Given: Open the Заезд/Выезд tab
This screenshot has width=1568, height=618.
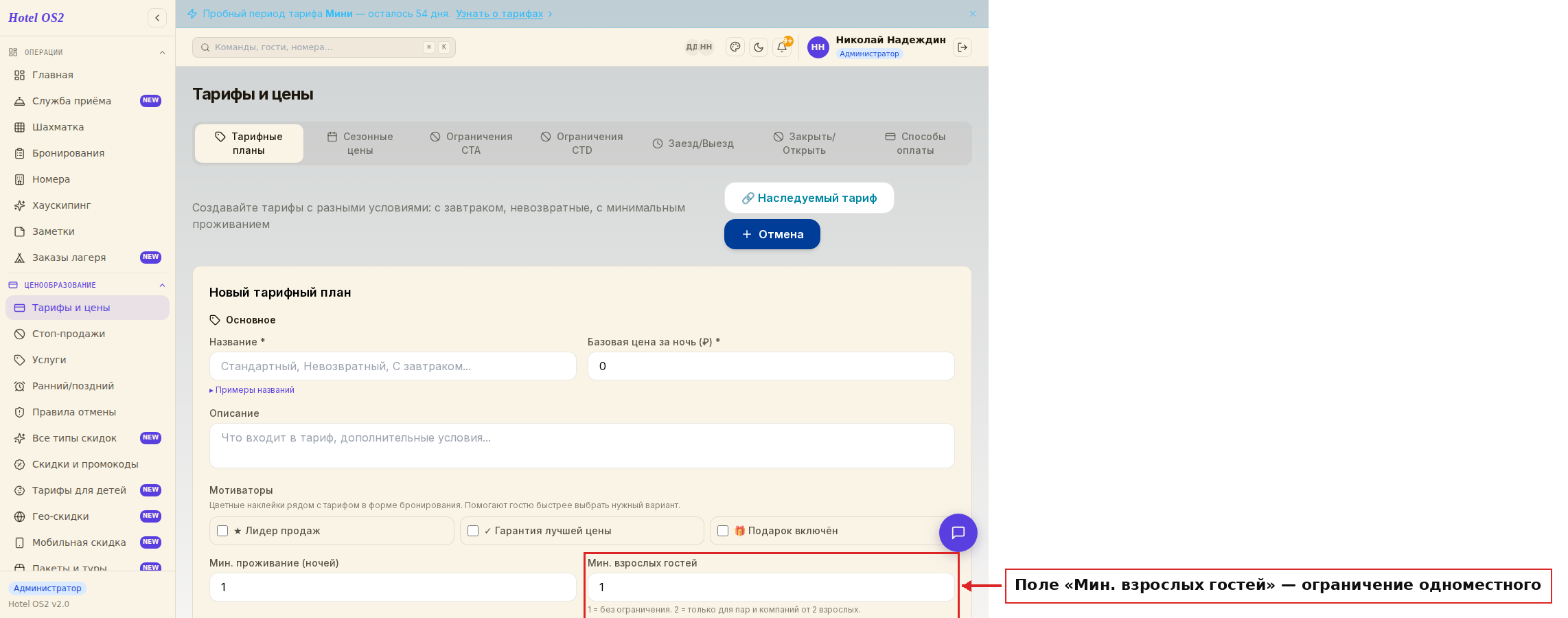Looking at the screenshot, I should click(x=693, y=144).
